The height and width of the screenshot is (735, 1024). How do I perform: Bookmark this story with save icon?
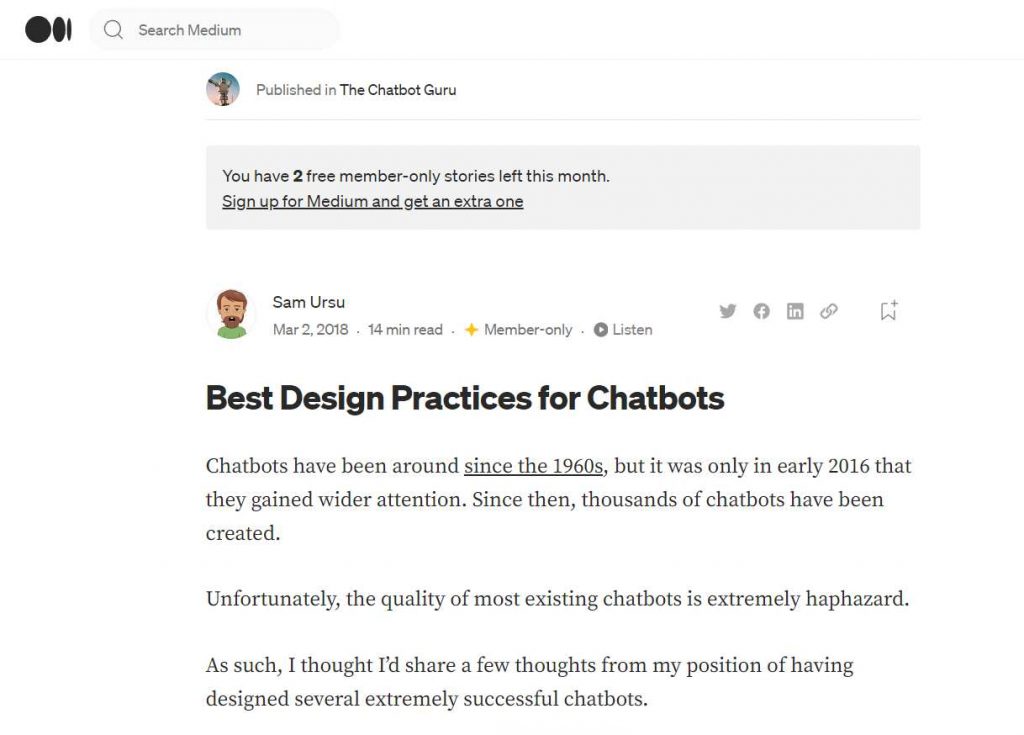tap(889, 310)
